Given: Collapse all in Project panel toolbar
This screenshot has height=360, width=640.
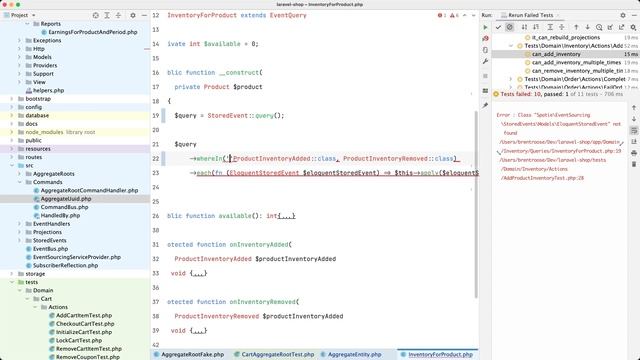Looking at the screenshot, I should 118,15.
